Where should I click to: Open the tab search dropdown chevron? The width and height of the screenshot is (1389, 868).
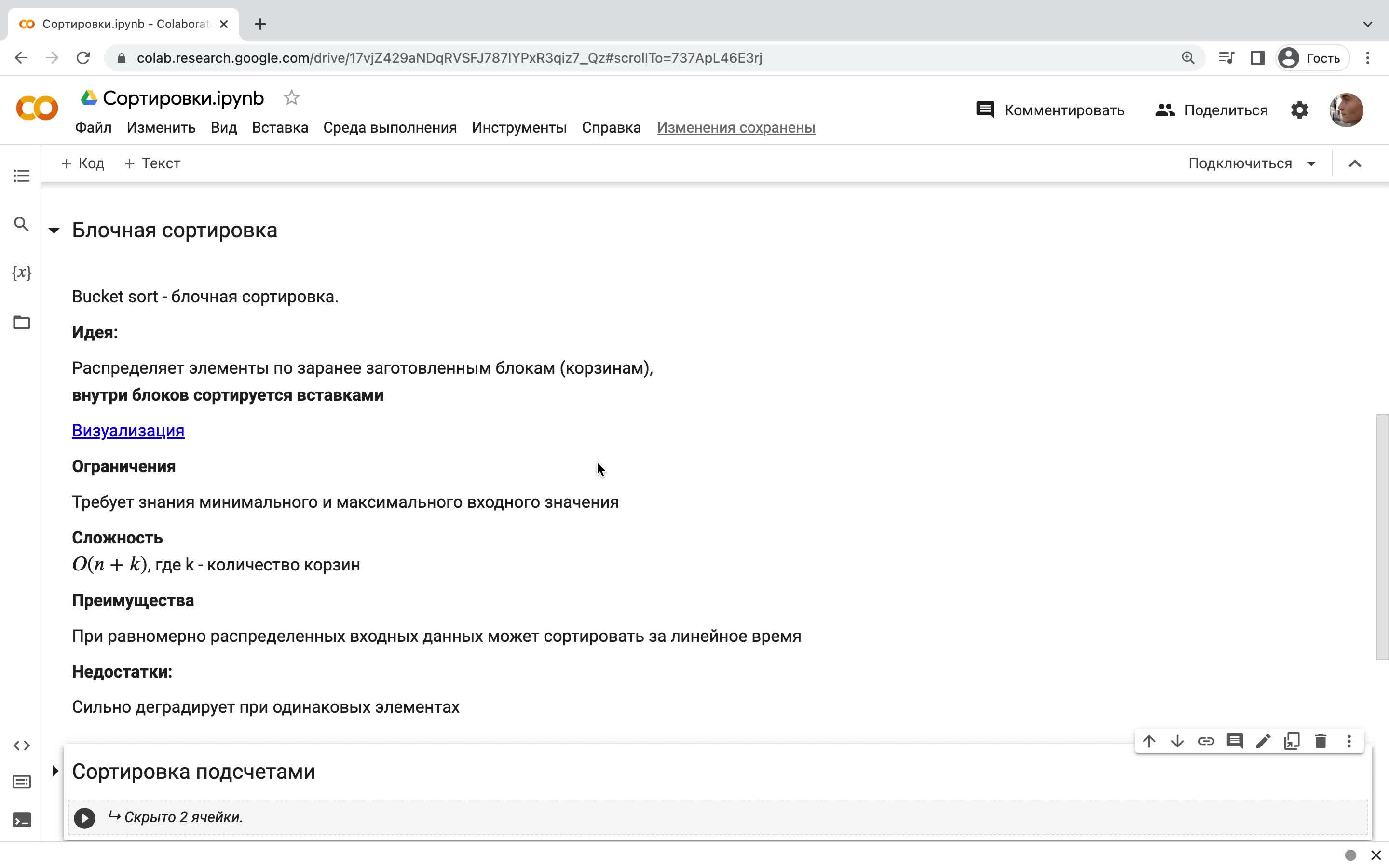pyautogui.click(x=1368, y=24)
